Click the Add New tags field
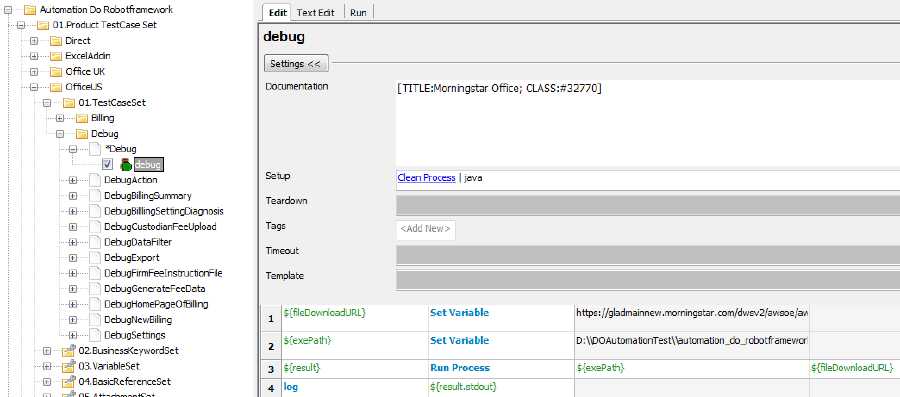The image size is (900, 397). [425, 229]
